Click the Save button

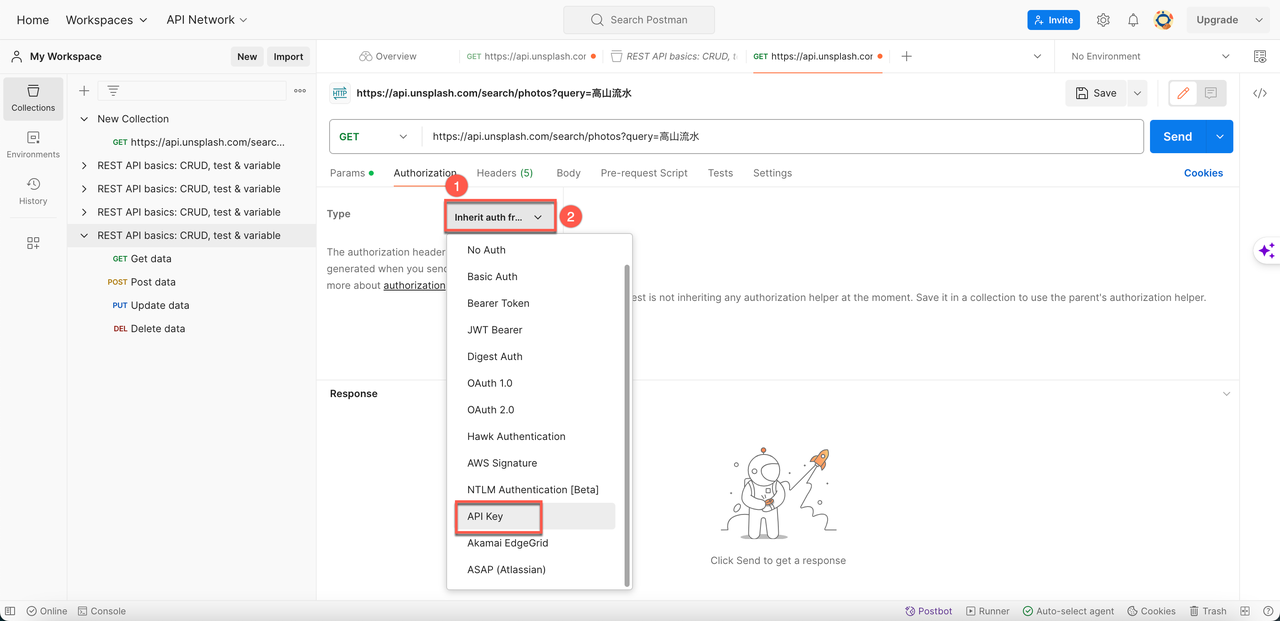click(1096, 93)
